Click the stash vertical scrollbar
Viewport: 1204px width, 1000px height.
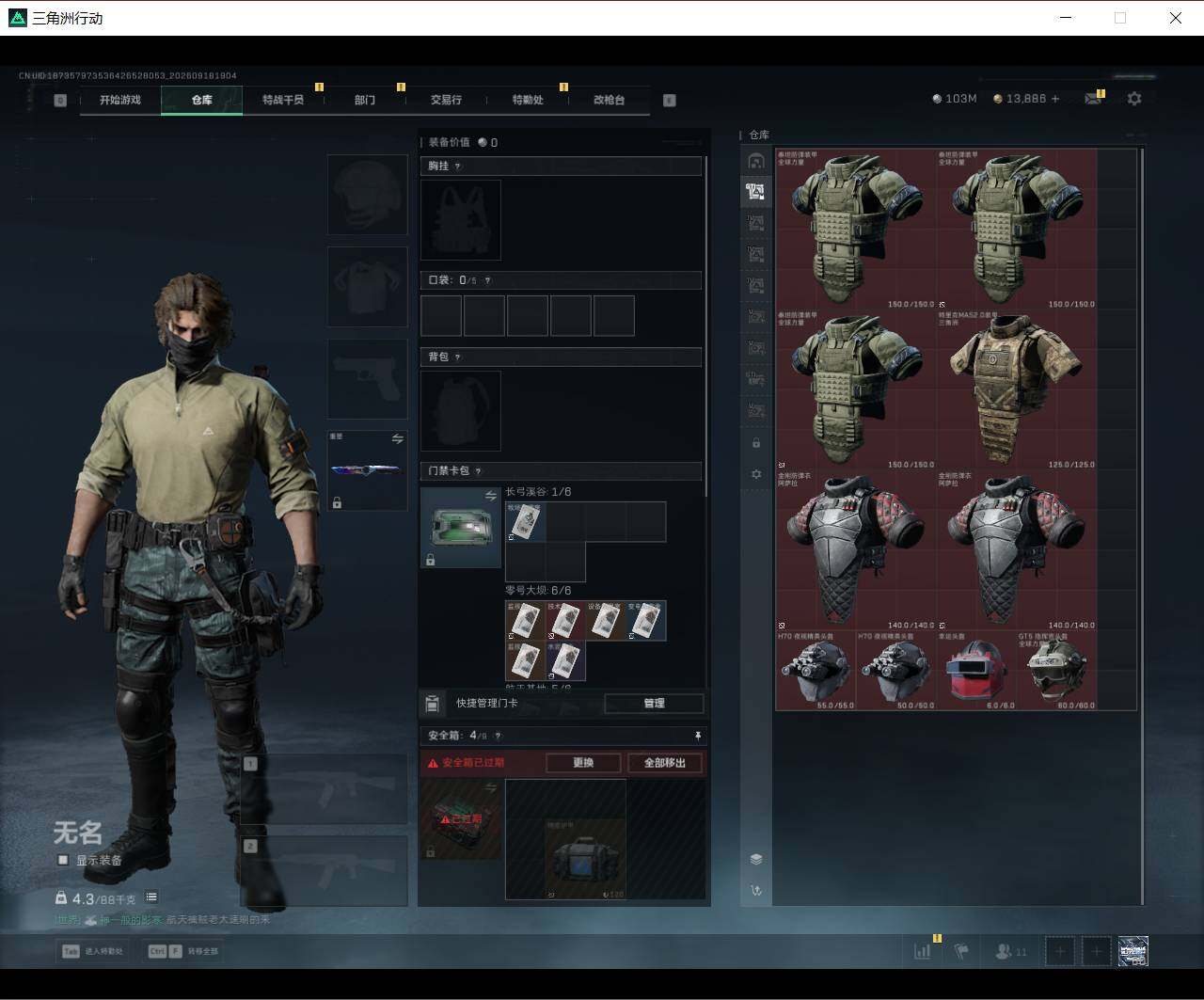click(1142, 525)
